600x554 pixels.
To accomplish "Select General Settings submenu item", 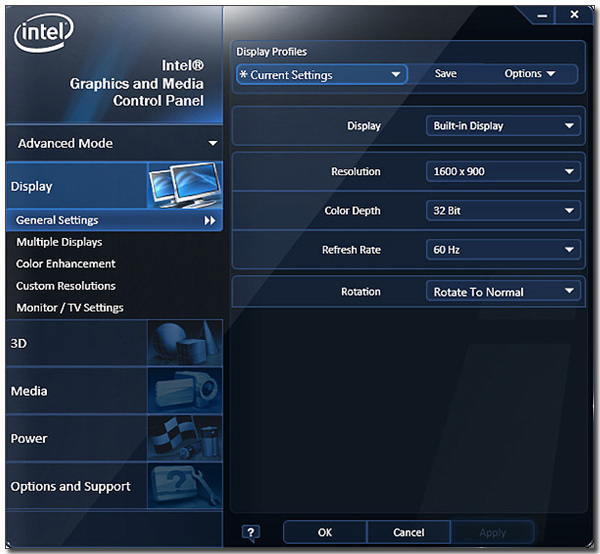I will click(114, 220).
